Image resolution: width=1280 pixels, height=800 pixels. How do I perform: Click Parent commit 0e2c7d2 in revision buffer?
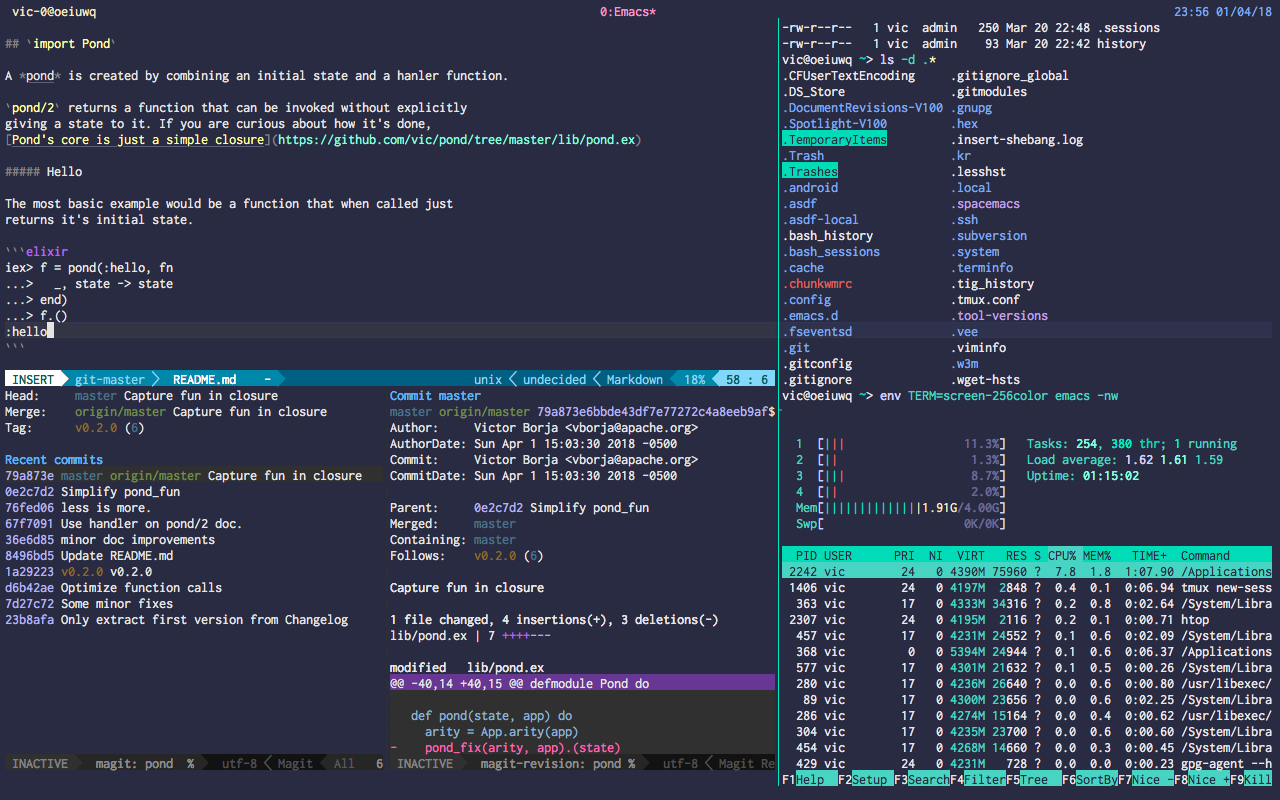point(519,508)
